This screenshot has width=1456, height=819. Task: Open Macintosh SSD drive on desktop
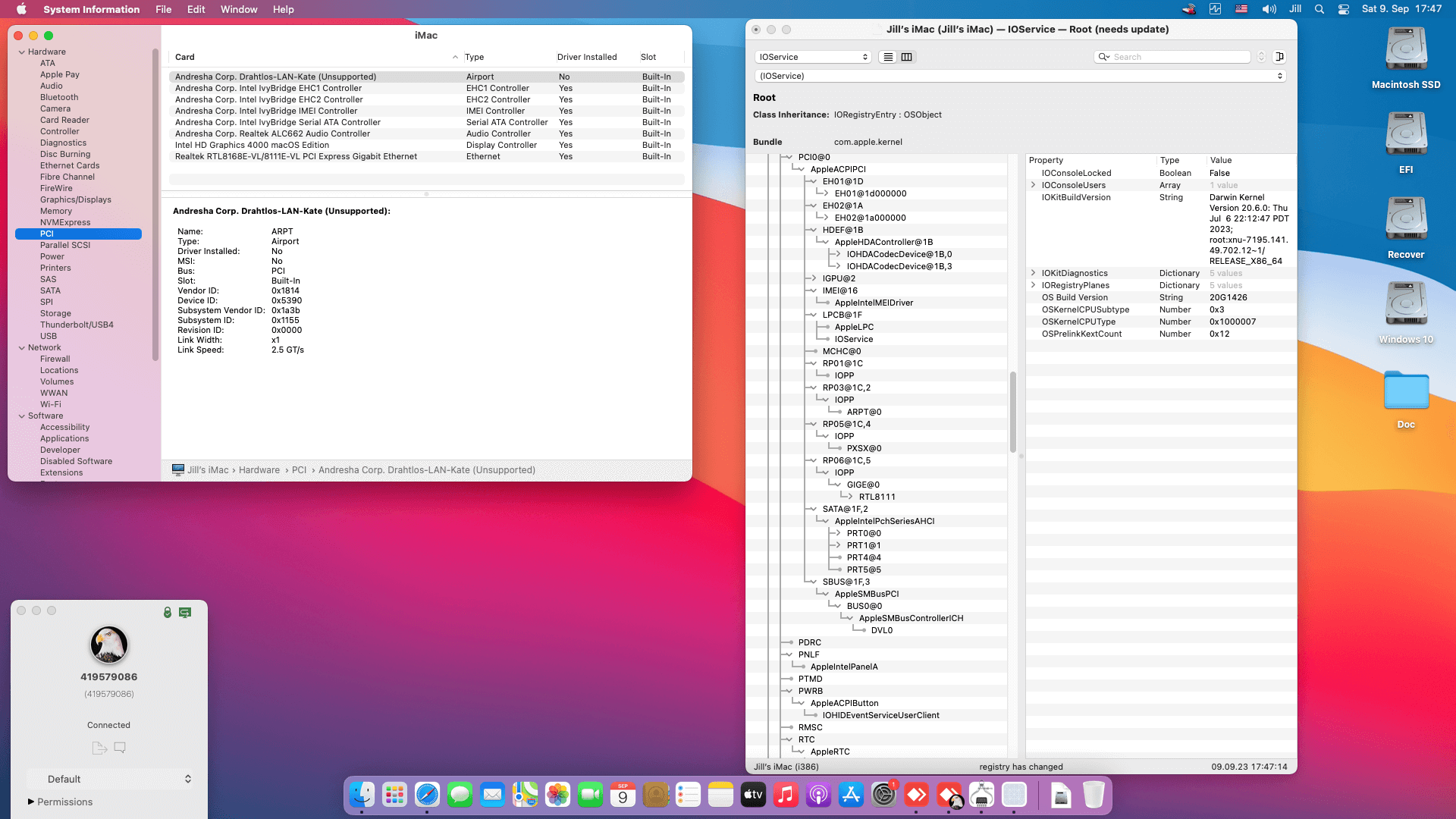coord(1406,58)
